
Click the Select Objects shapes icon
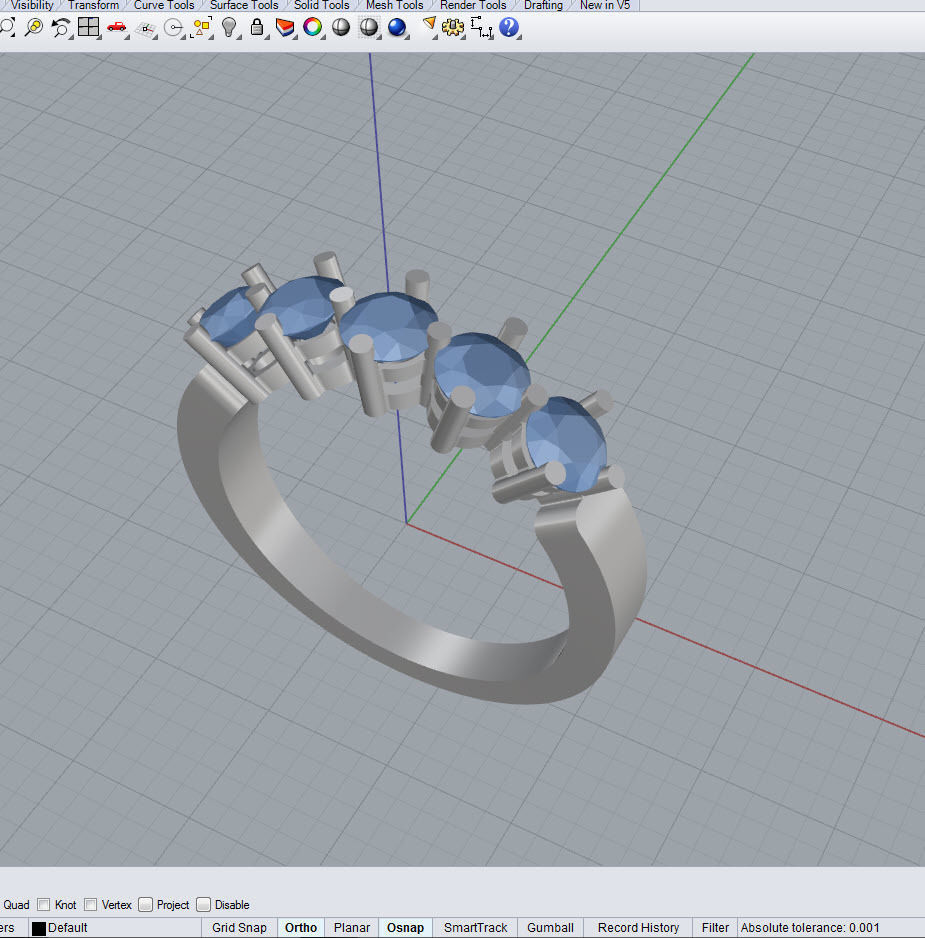point(202,27)
